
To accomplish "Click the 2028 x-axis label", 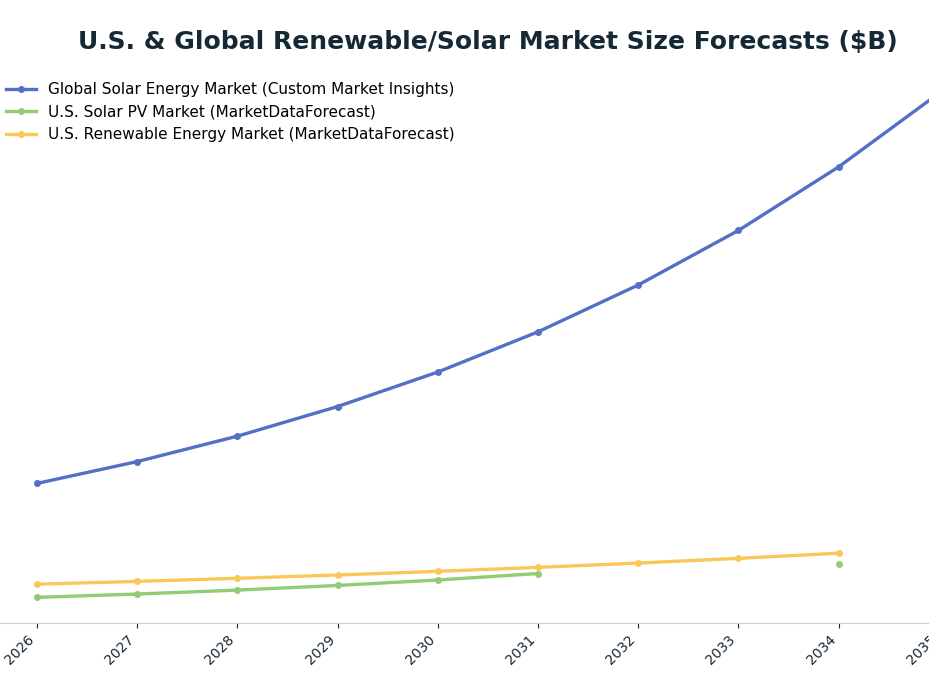I will pyautogui.click(x=219, y=649).
